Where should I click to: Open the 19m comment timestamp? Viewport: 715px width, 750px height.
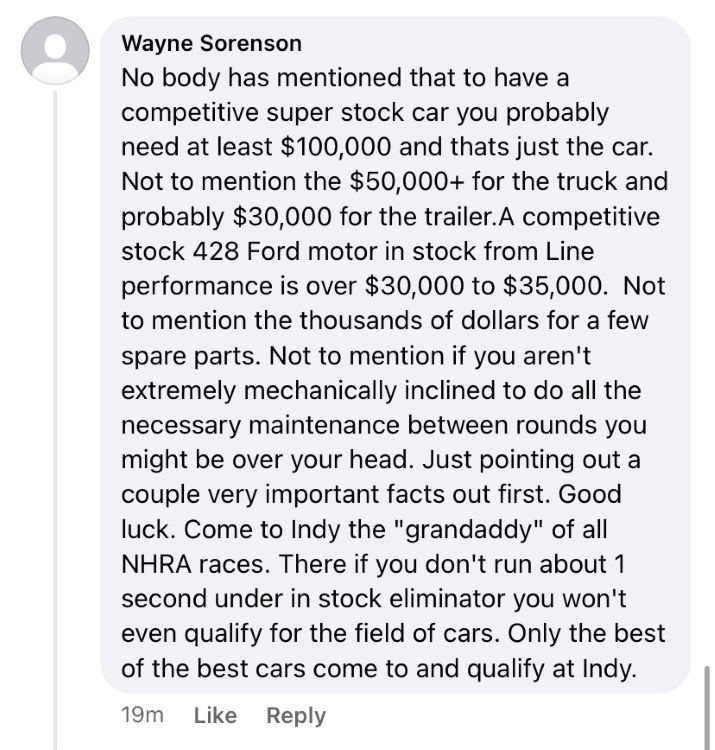click(x=143, y=716)
